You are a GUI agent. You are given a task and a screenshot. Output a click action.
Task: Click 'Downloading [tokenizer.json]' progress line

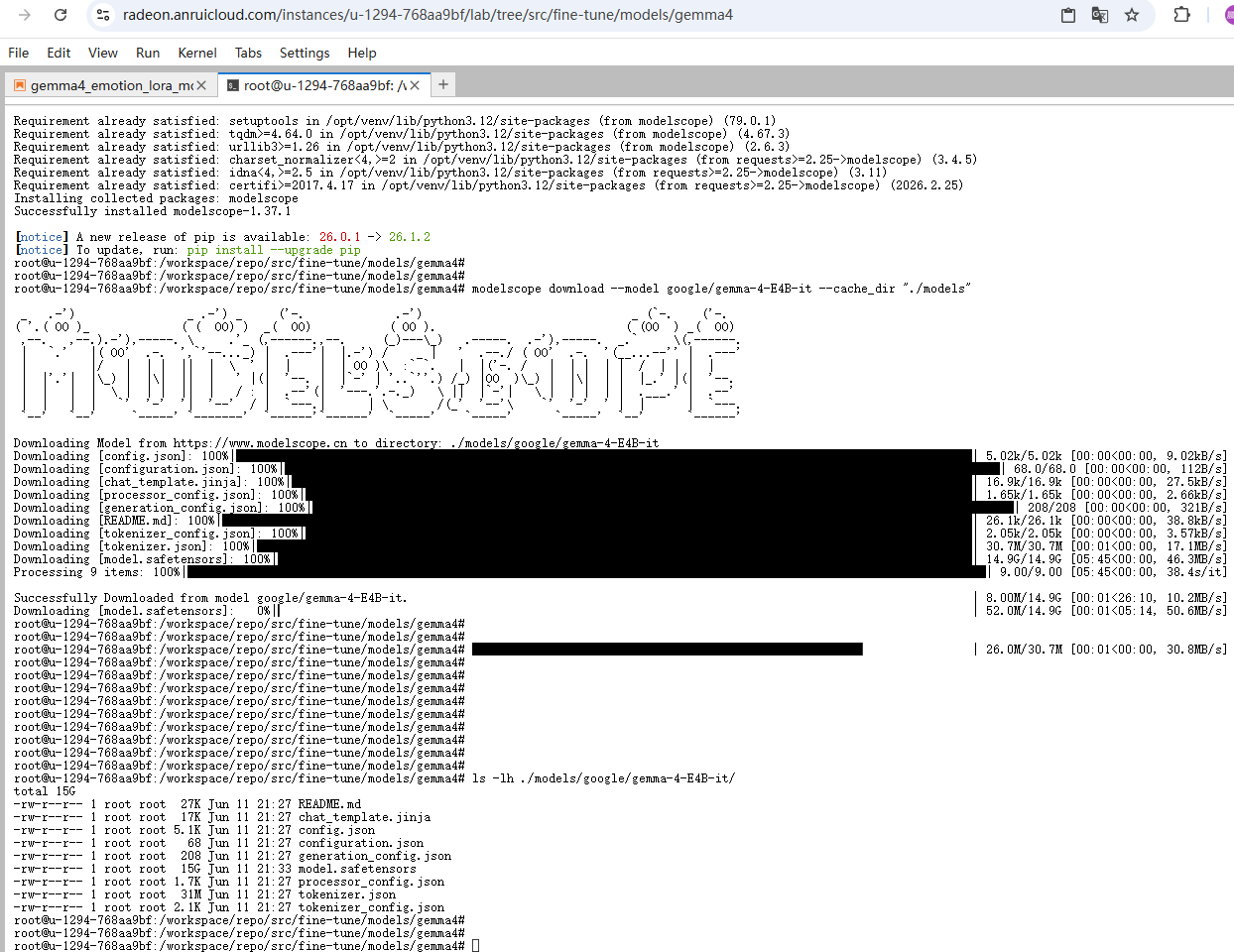pyautogui.click(x=620, y=546)
